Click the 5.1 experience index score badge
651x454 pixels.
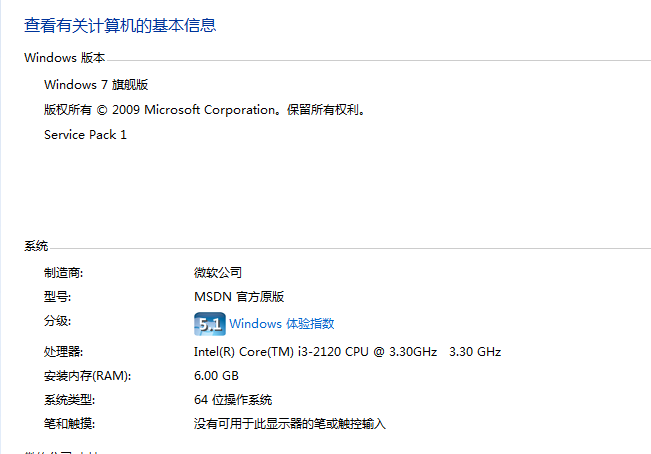click(210, 324)
